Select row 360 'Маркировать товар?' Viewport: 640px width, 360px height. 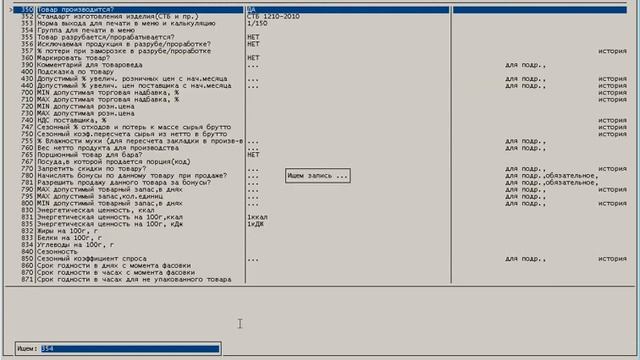tap(320, 58)
